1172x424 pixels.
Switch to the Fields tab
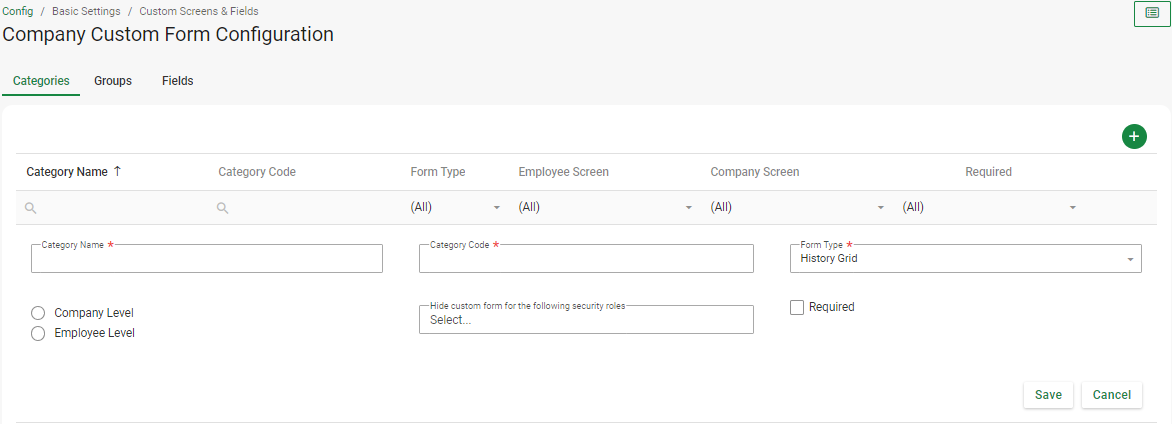point(177,81)
